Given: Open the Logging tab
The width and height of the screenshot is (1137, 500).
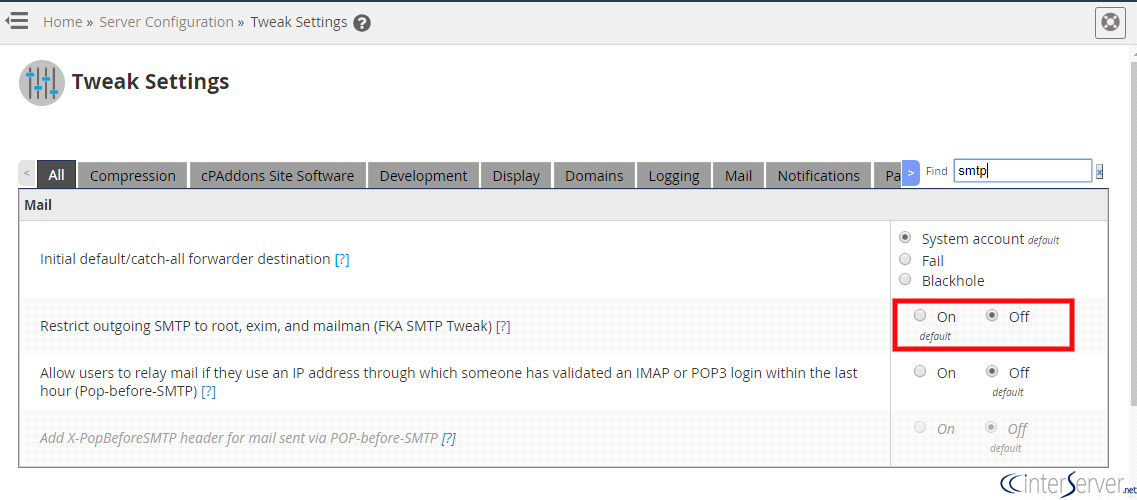Looking at the screenshot, I should pyautogui.click(x=674, y=175).
